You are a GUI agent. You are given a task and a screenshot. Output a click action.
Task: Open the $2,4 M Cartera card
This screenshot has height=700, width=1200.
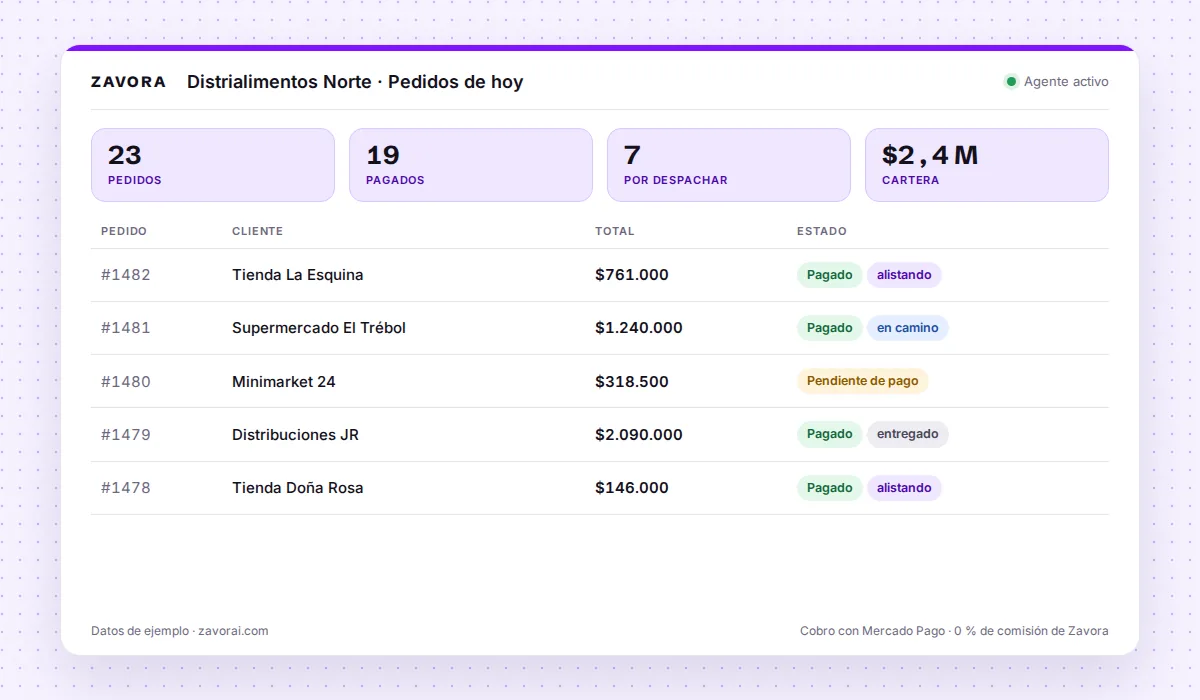click(987, 165)
